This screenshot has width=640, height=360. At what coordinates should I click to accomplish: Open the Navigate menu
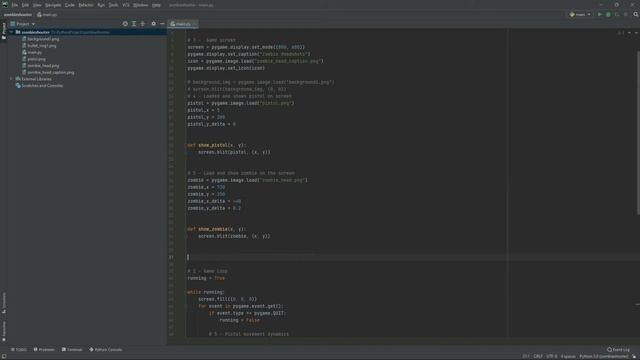click(53, 5)
